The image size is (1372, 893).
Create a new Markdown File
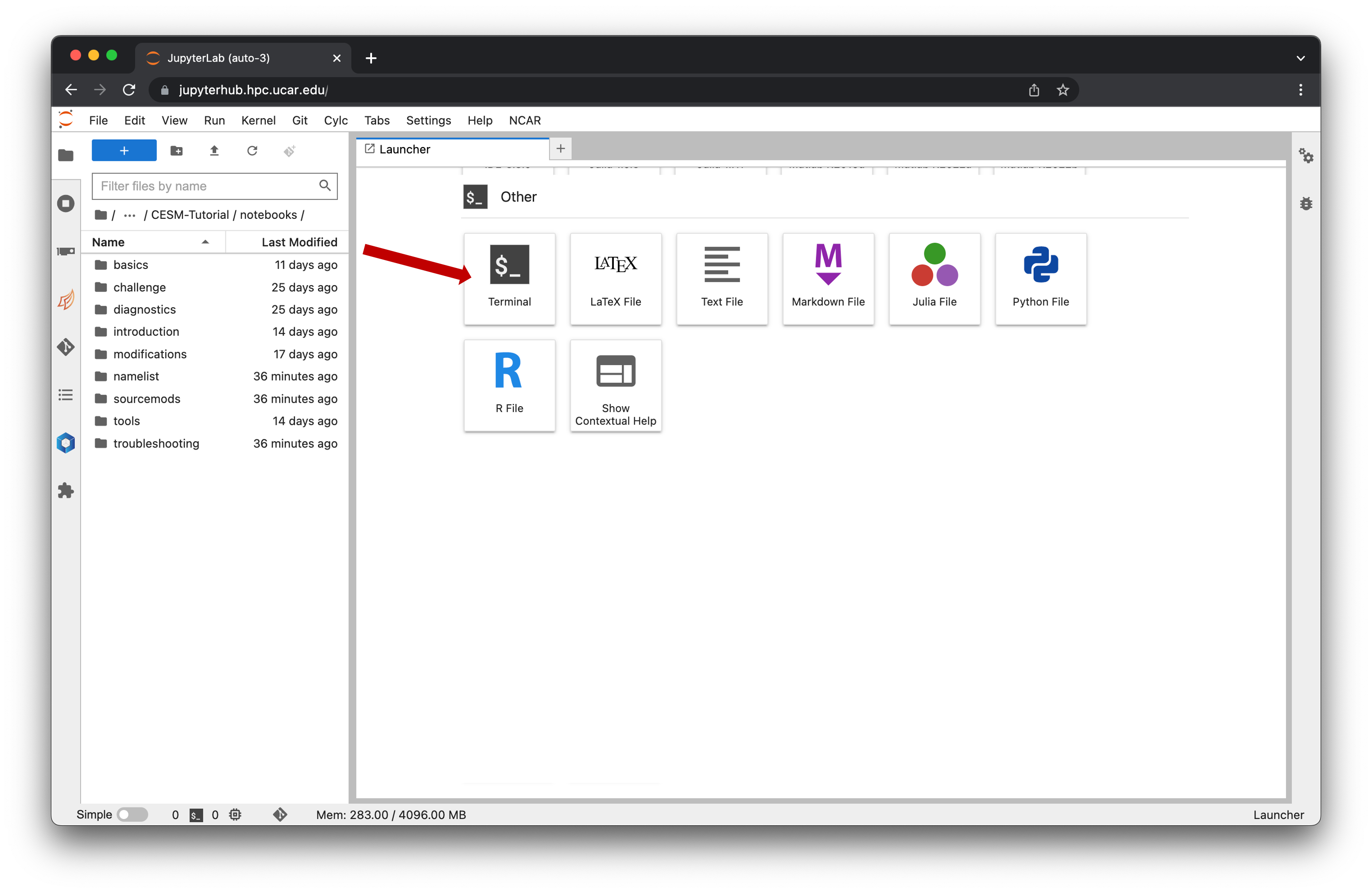point(828,279)
